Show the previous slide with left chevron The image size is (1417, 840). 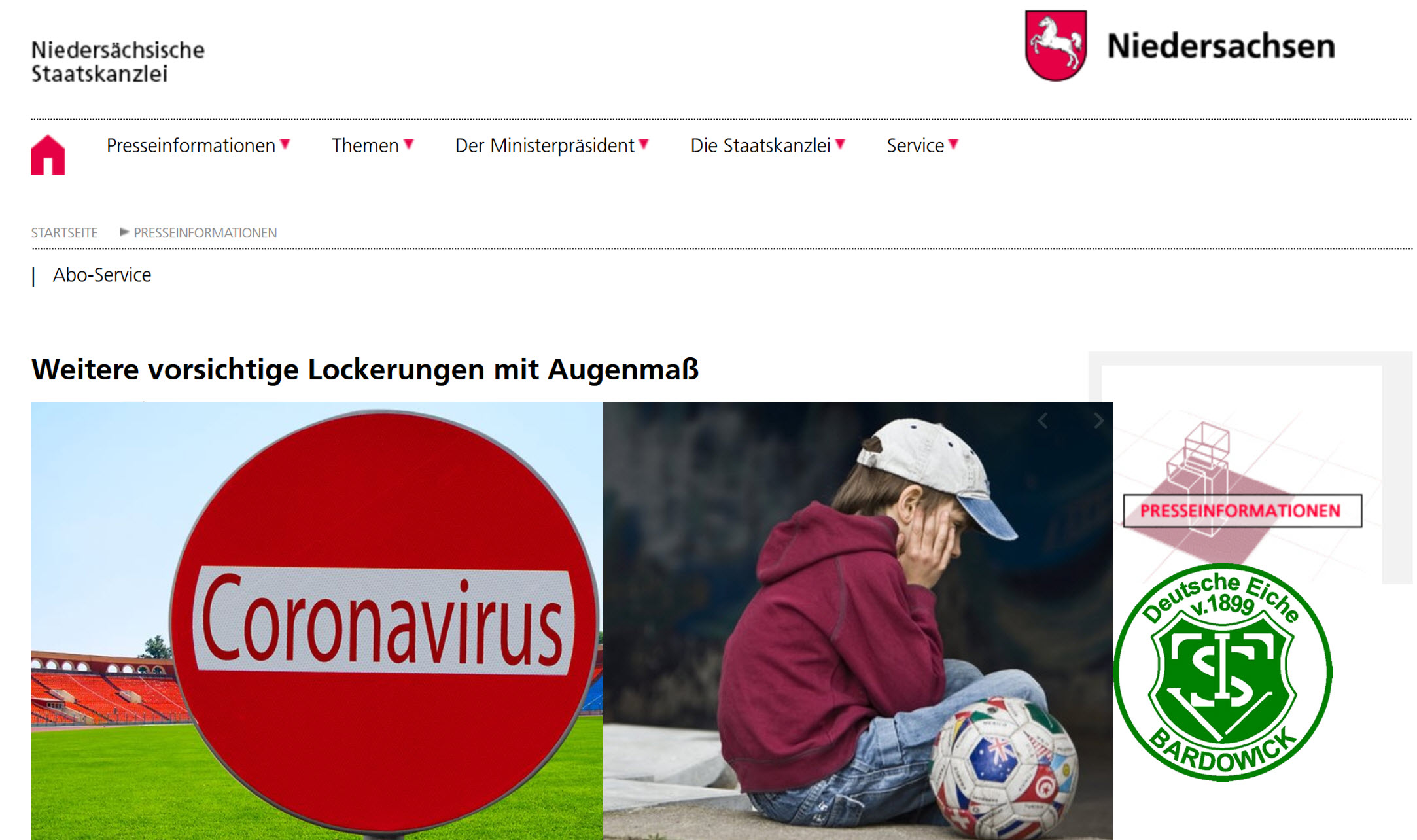[1043, 421]
